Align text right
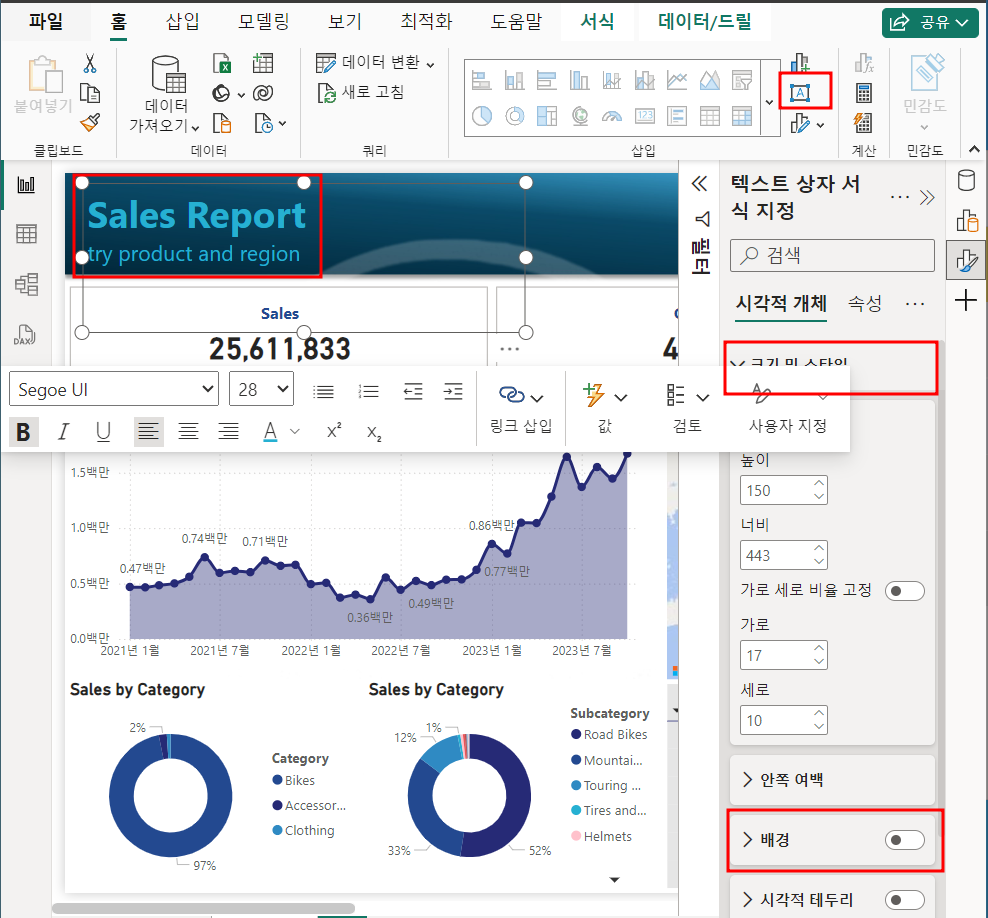 pyautogui.click(x=228, y=432)
